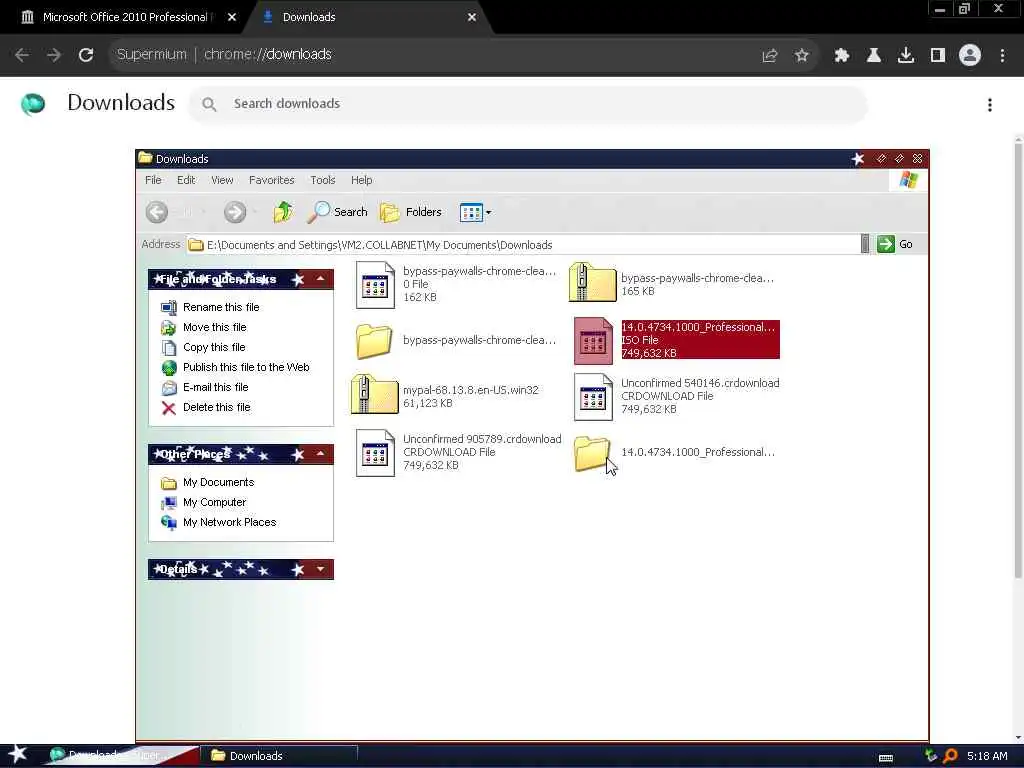Click the network tray icon beside magnifier
The height and width of the screenshot is (768, 1024).
931,756
